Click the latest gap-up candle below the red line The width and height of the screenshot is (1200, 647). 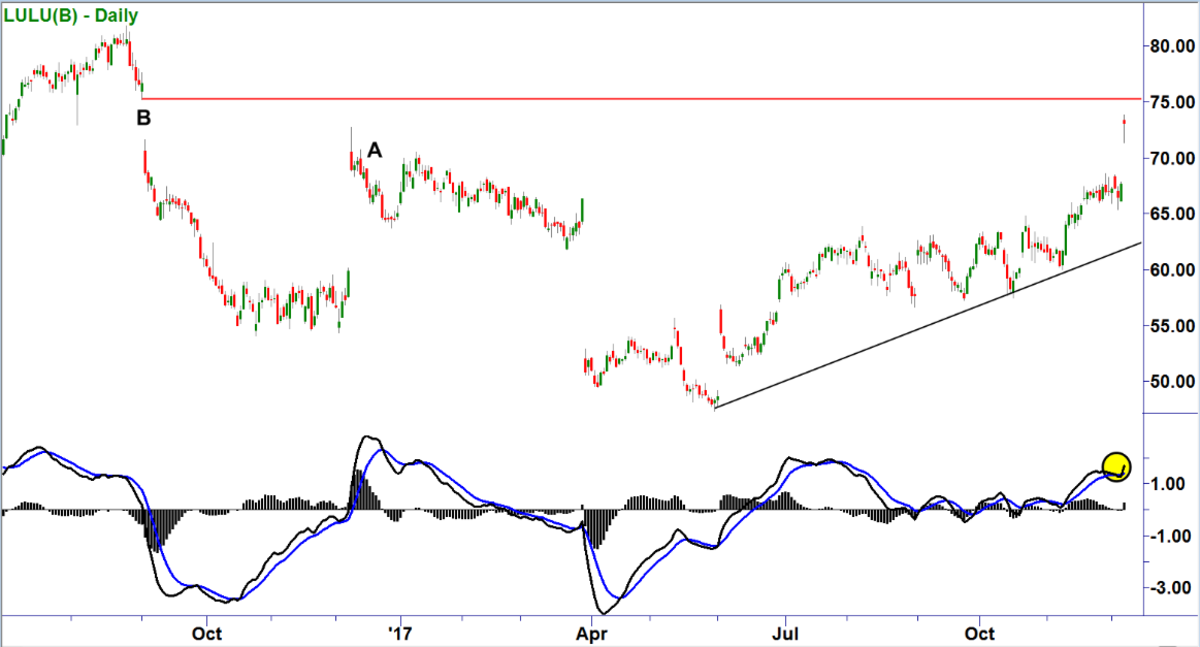[x=1125, y=126]
